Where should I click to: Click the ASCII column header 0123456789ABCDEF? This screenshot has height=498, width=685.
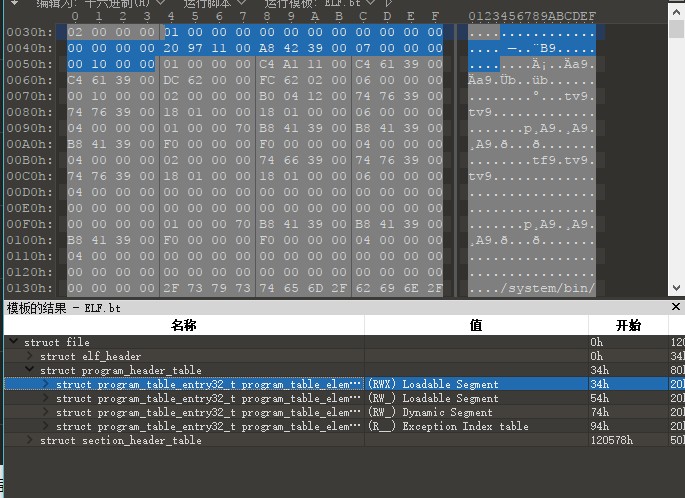point(532,17)
